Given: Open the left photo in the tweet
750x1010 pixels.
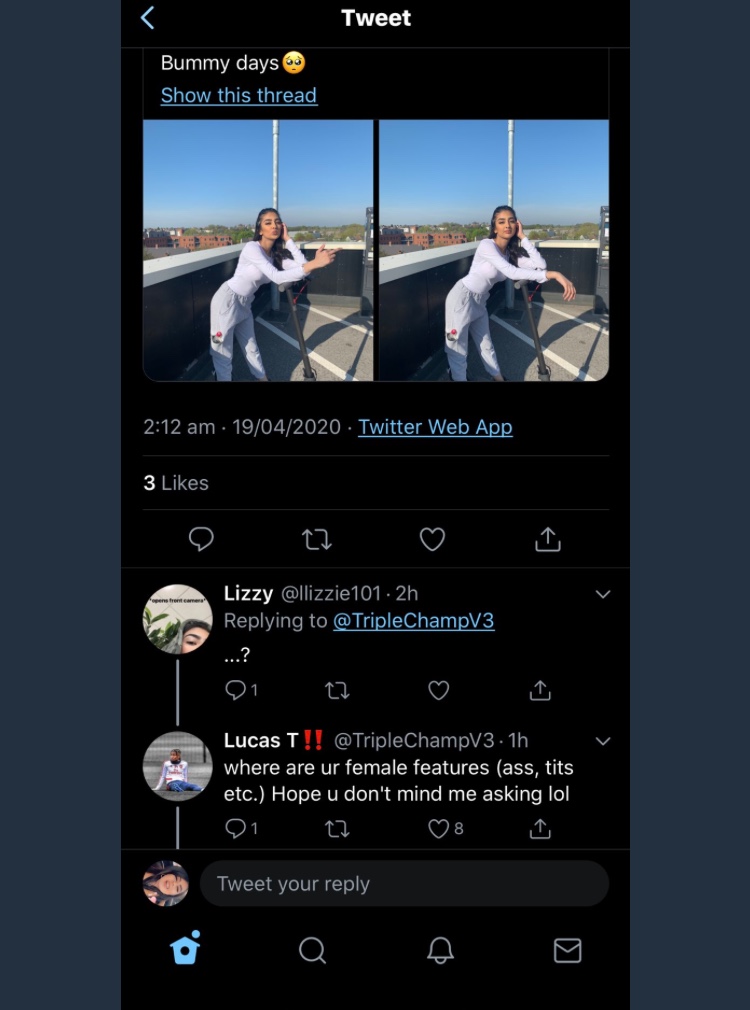Looking at the screenshot, I should pos(258,250).
